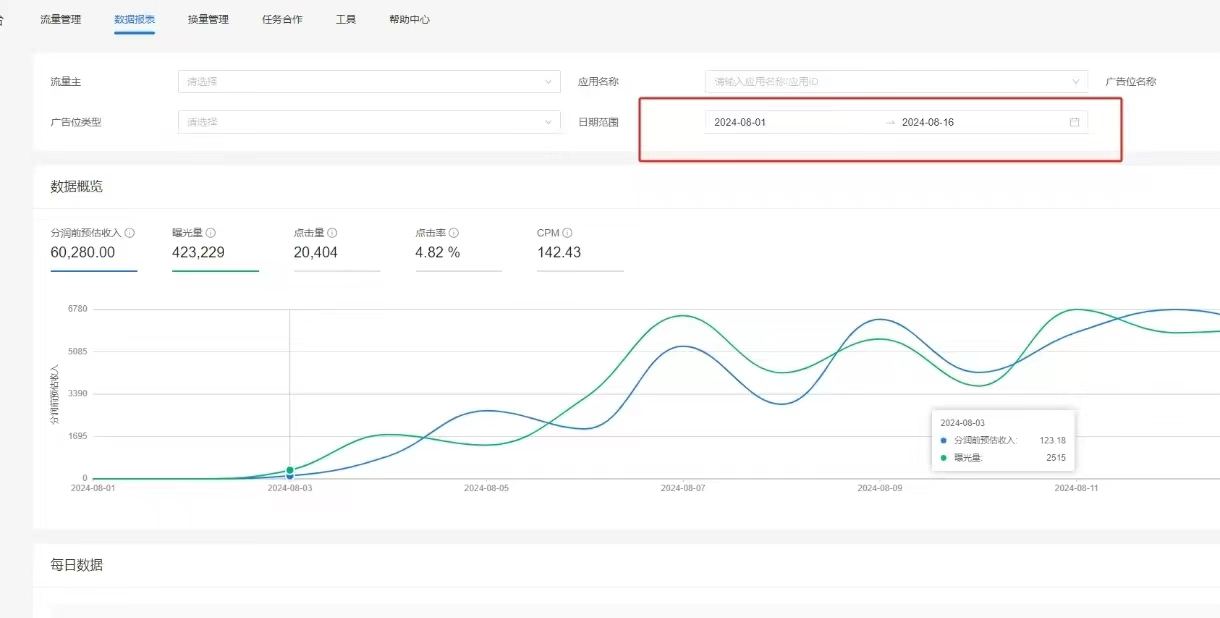
Task: Click green data point on 2024-08-03
Action: 290,470
